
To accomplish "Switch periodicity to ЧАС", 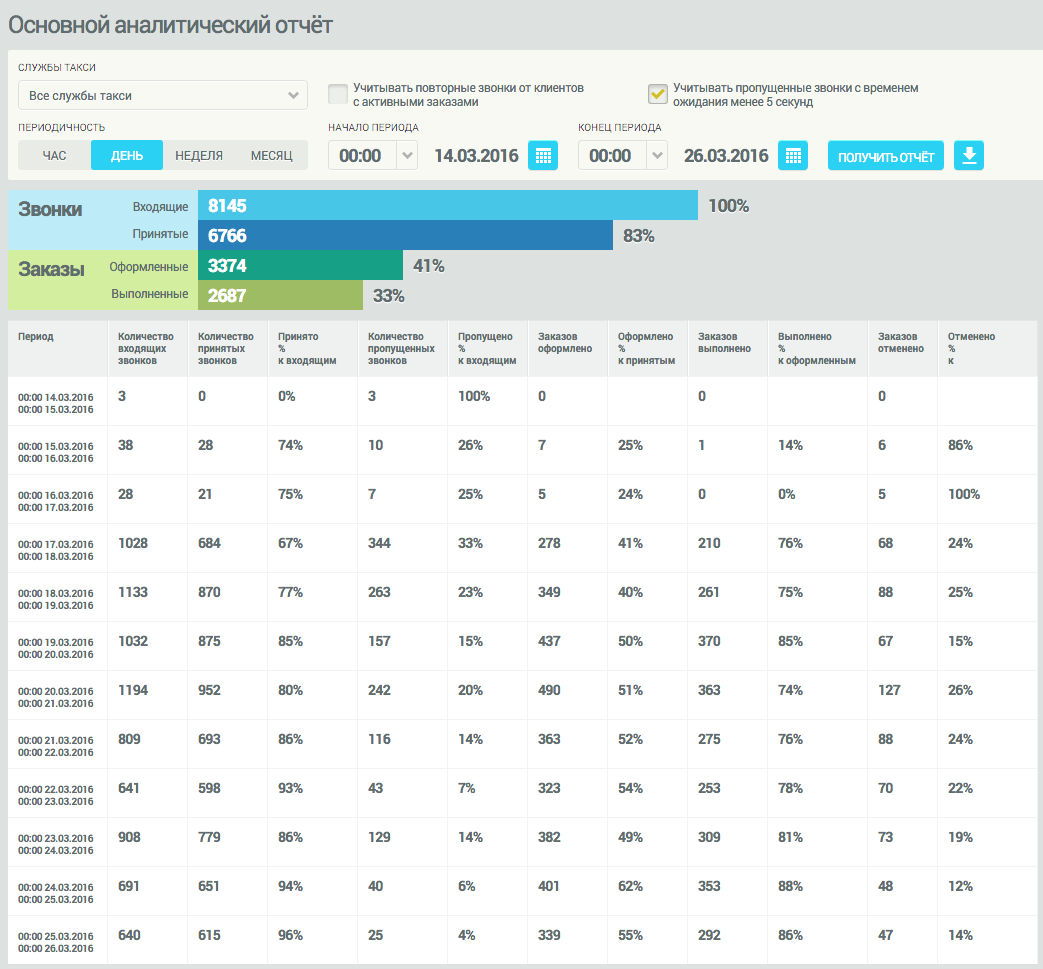I will pyautogui.click(x=55, y=156).
